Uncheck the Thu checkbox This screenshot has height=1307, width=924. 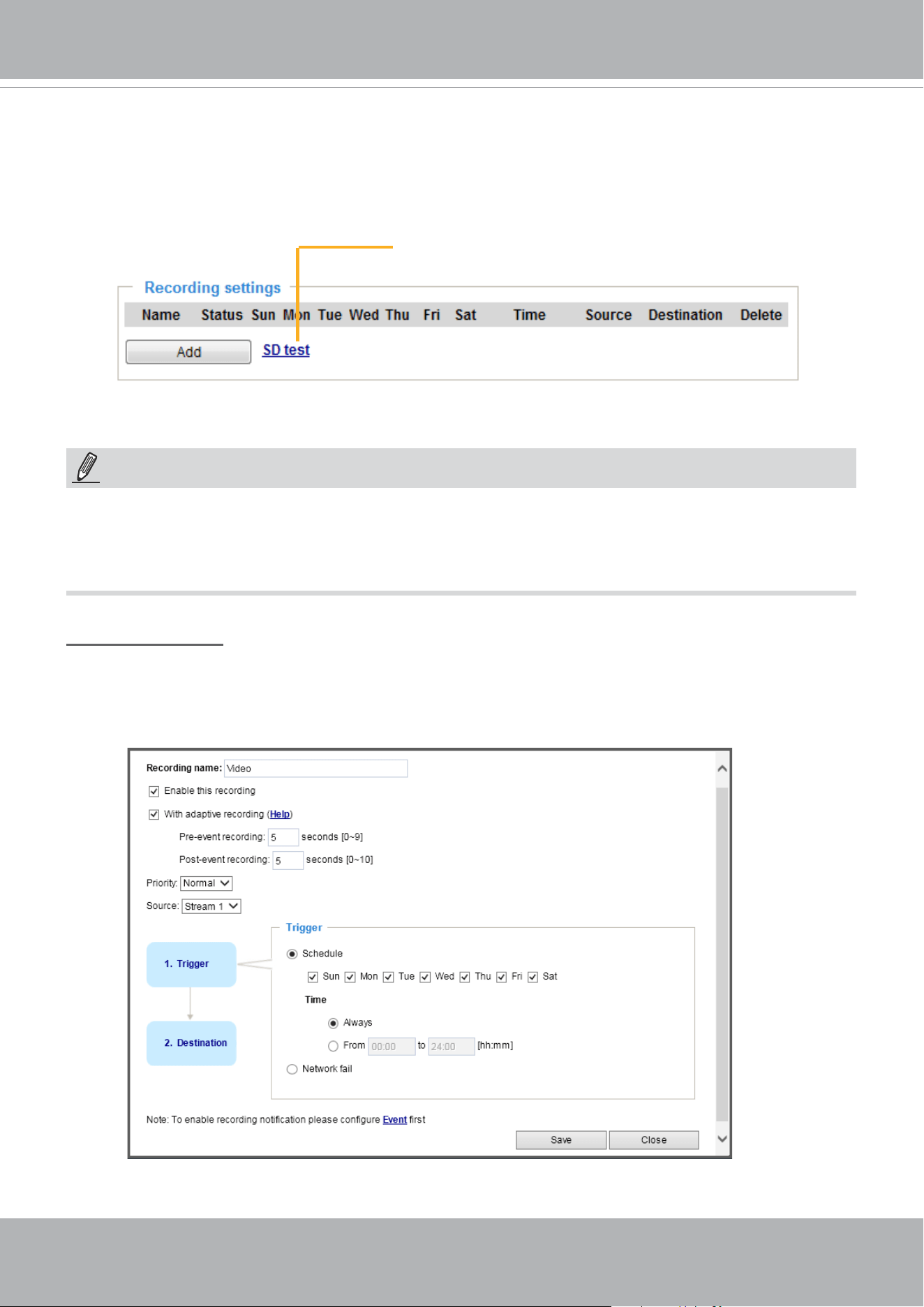(x=465, y=977)
